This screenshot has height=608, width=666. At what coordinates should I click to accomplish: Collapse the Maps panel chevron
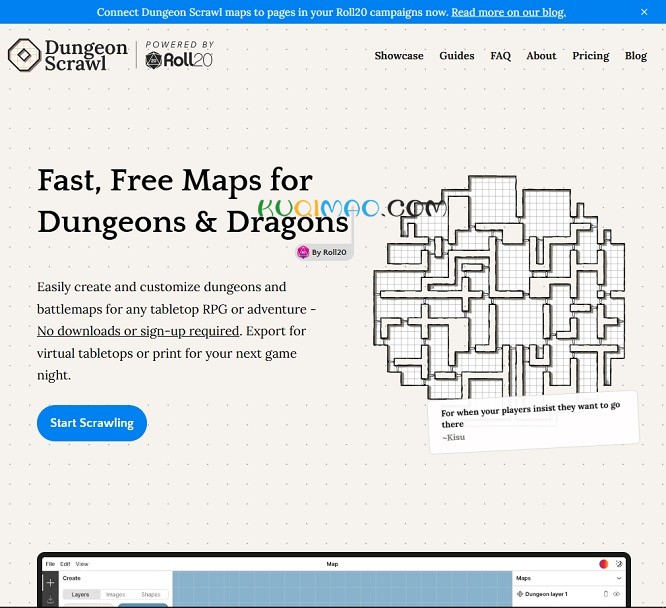point(619,578)
